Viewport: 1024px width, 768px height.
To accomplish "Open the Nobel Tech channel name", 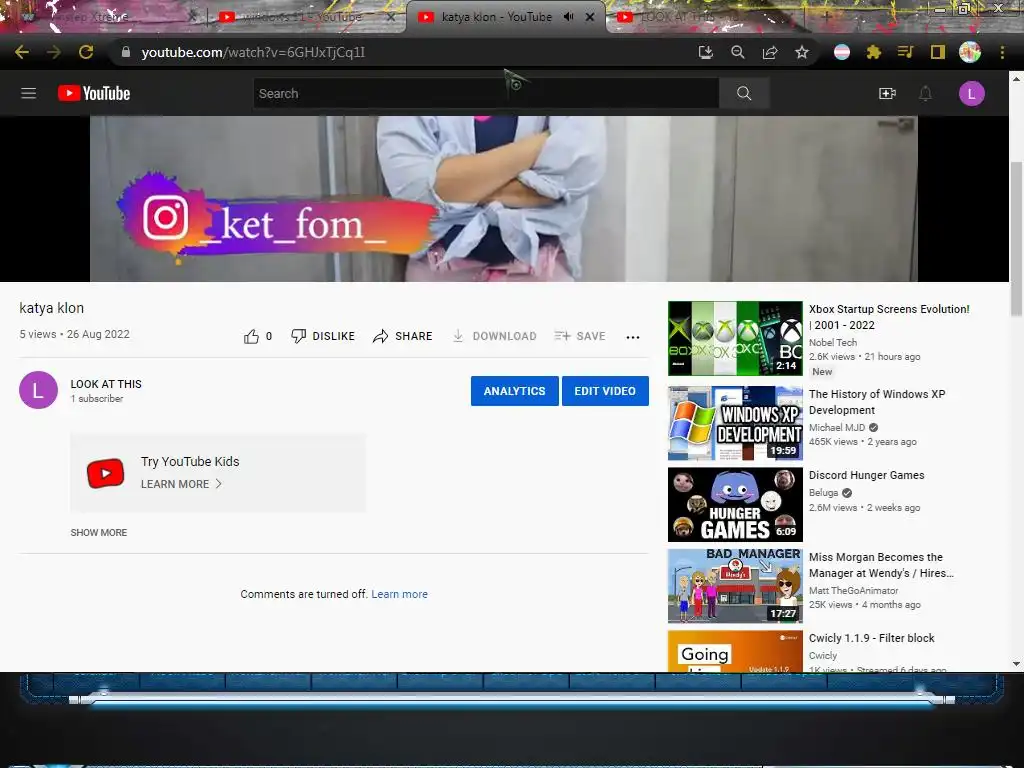I will (x=833, y=342).
